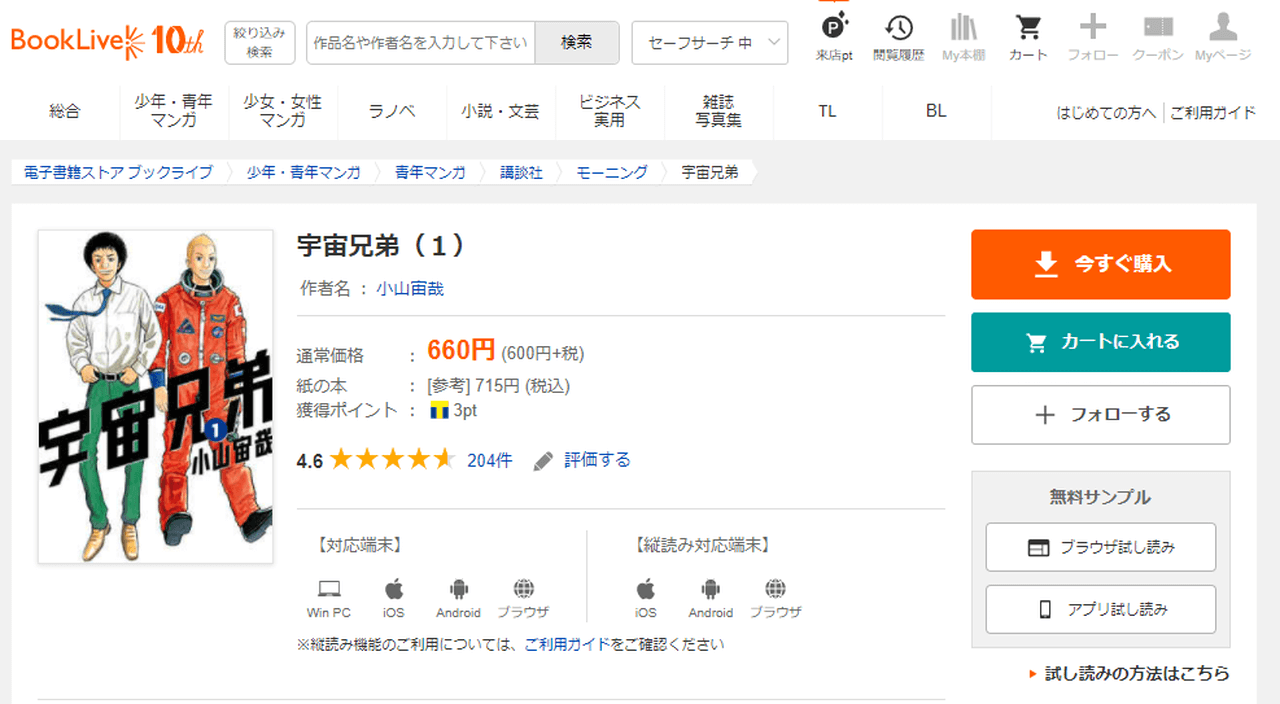Select the ラノベ navigation tab
This screenshot has width=1280, height=704.
[392, 111]
